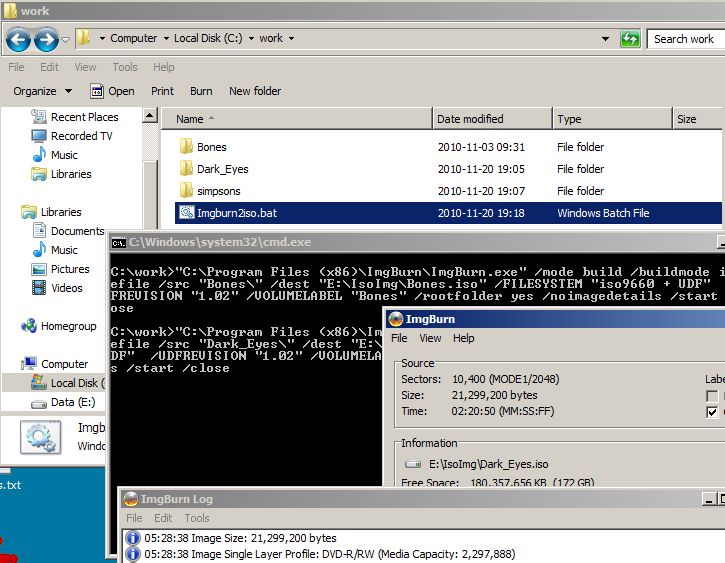Click info icon beside Single Layer Profile entry
This screenshot has height=563, width=725.
[x=133, y=554]
